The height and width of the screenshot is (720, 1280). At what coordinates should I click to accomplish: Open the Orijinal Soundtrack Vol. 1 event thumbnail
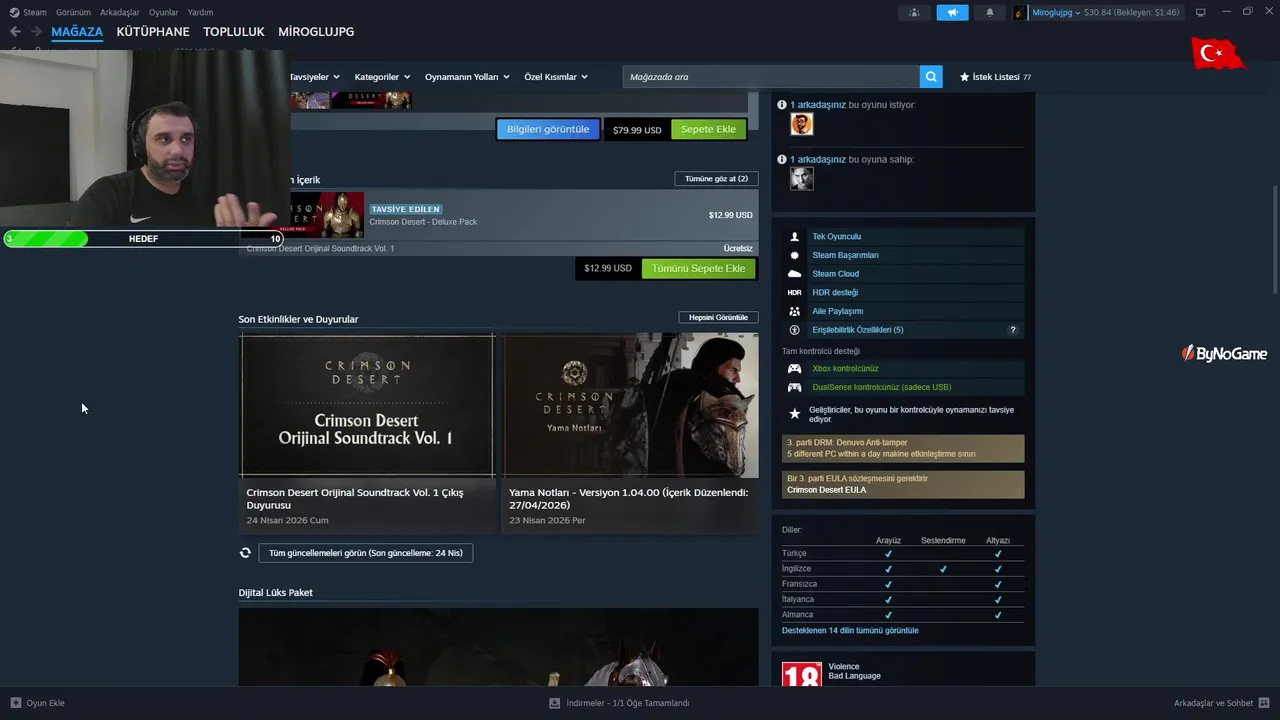(367, 406)
